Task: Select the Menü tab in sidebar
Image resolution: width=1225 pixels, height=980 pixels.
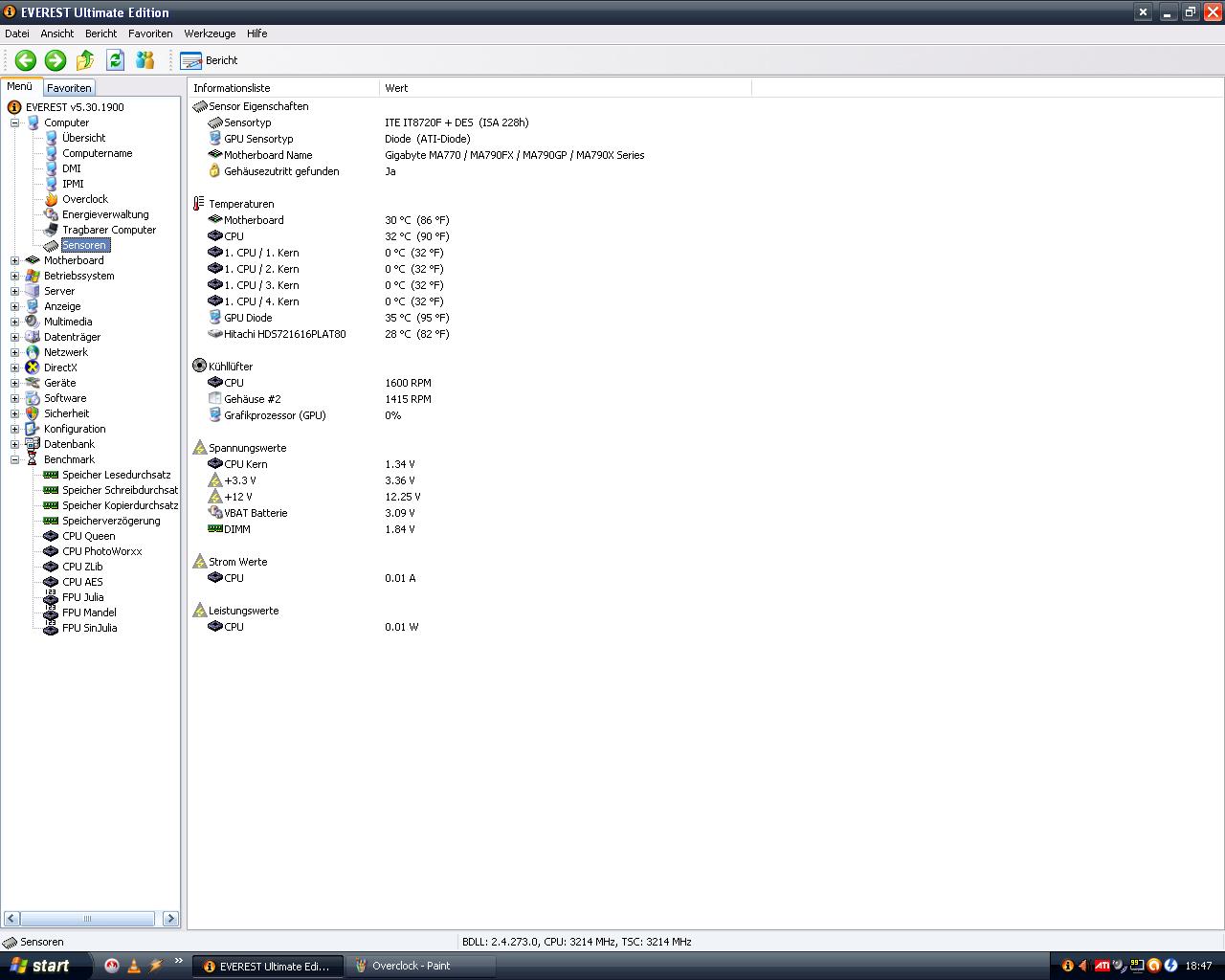Action: pos(20,86)
